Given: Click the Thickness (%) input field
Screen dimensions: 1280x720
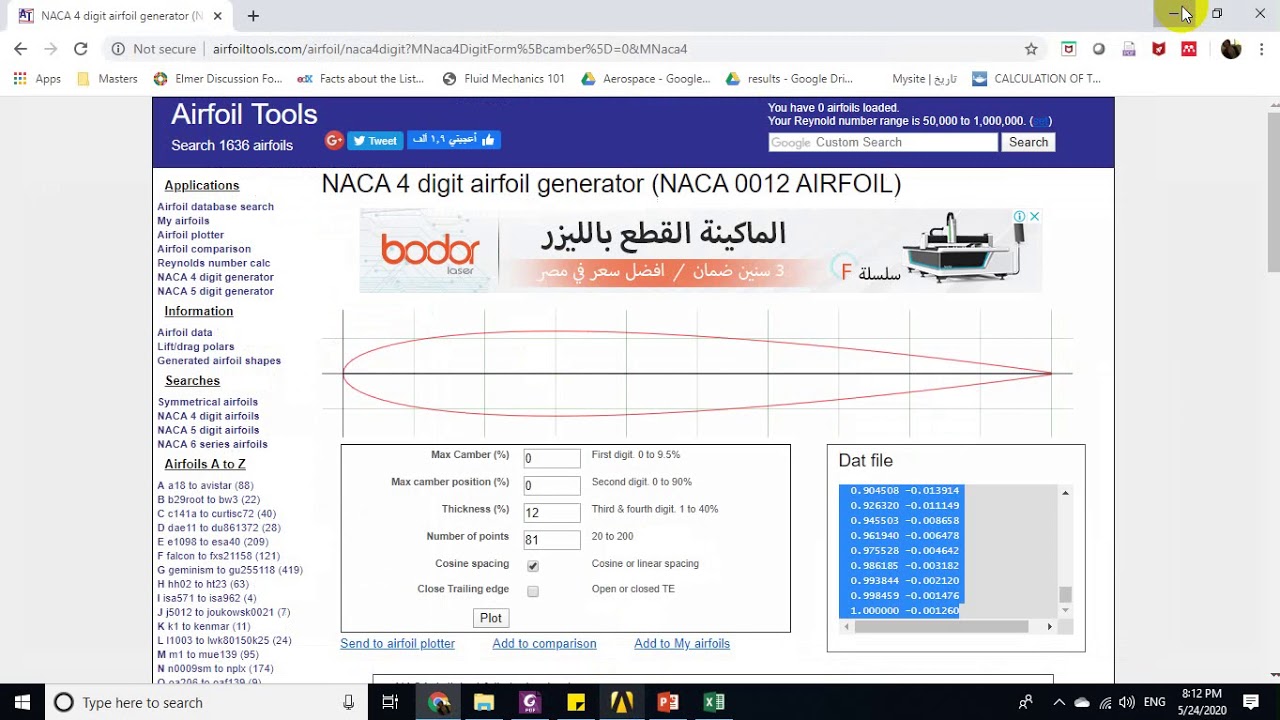Looking at the screenshot, I should pyautogui.click(x=551, y=513).
